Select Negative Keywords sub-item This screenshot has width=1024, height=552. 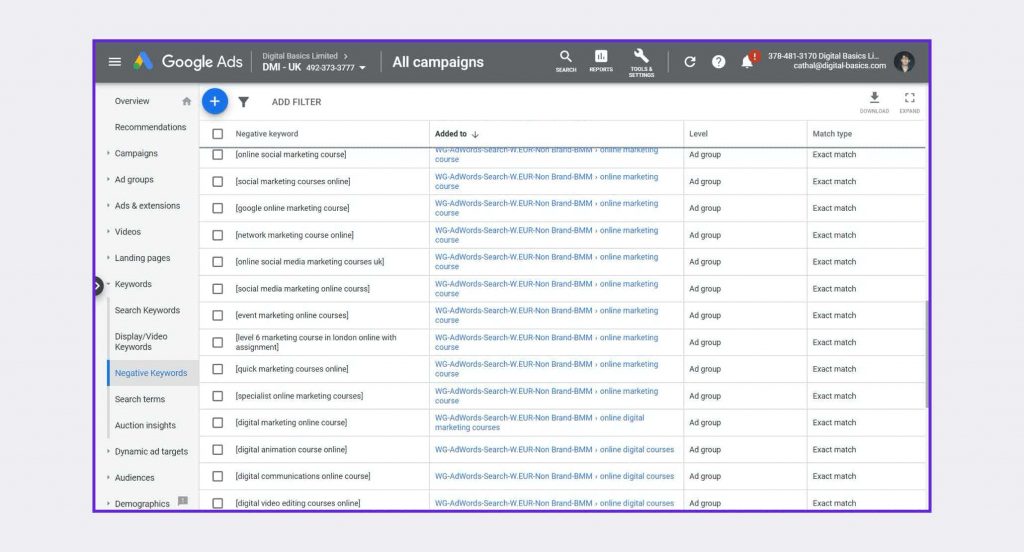pyautogui.click(x=151, y=373)
